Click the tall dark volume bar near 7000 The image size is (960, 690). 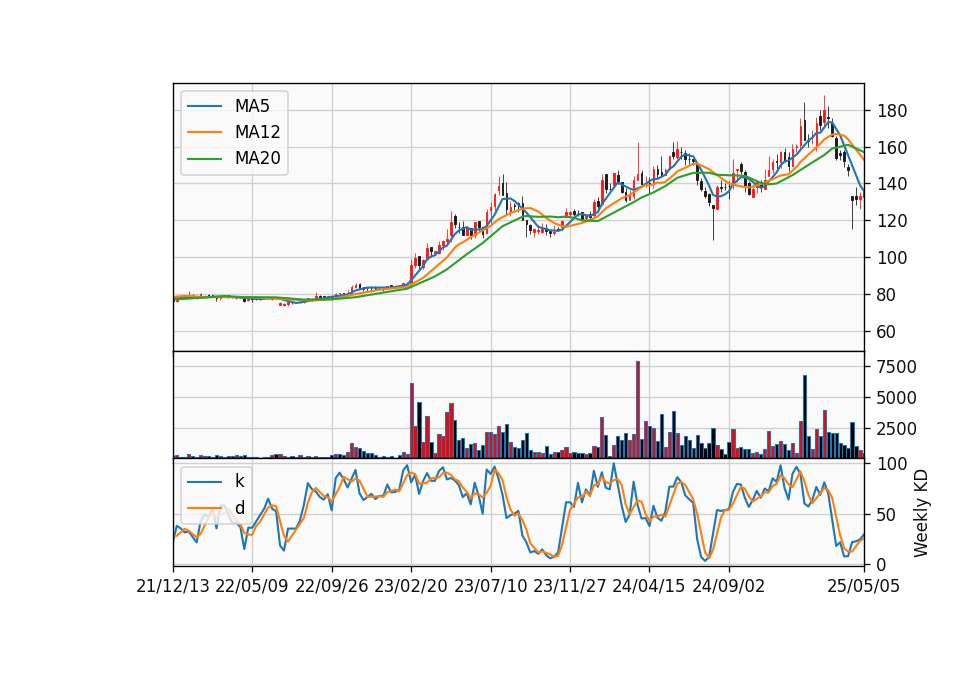(x=805, y=416)
